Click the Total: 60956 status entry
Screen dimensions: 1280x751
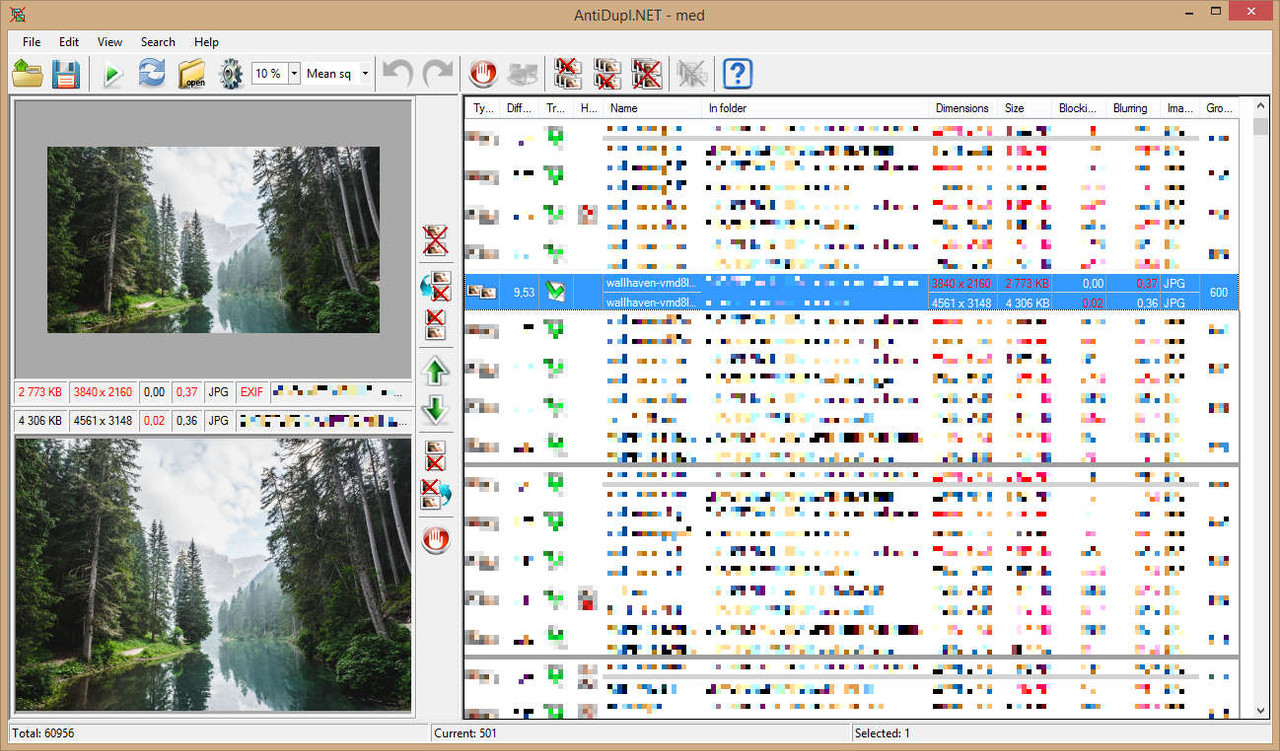43,733
